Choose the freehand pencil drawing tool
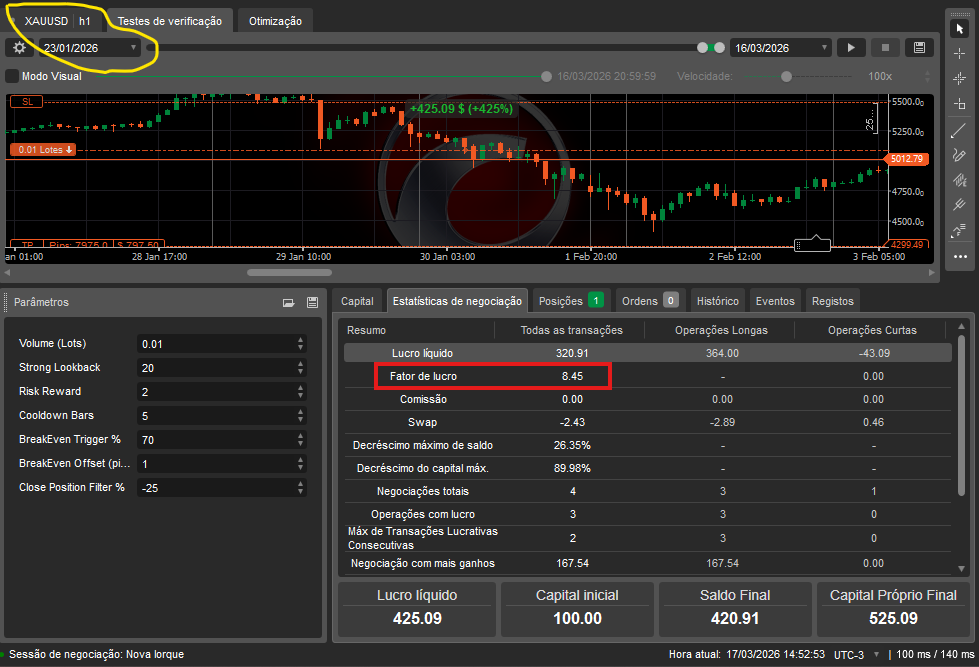 coord(960,154)
